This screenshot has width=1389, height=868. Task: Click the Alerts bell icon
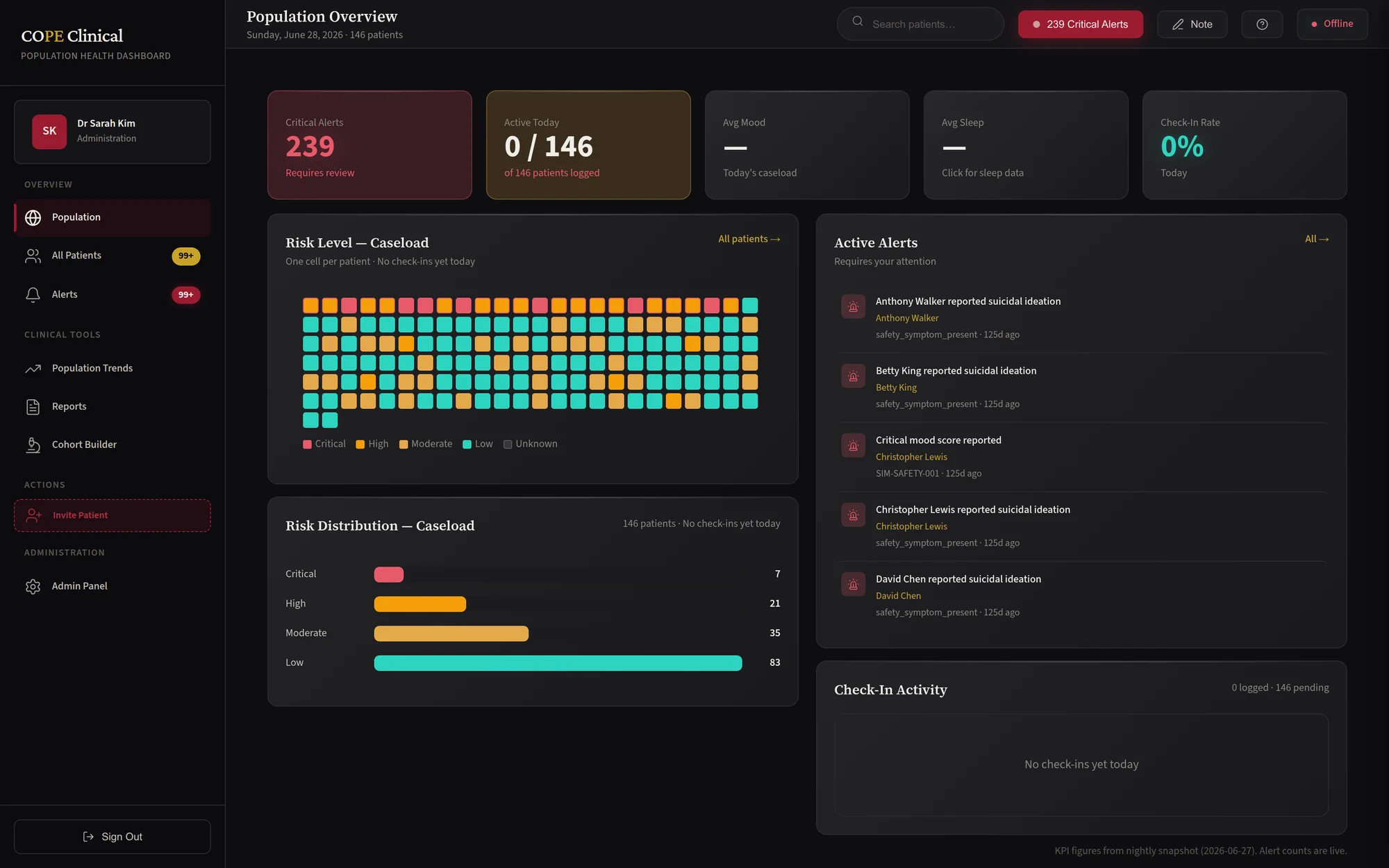point(33,294)
